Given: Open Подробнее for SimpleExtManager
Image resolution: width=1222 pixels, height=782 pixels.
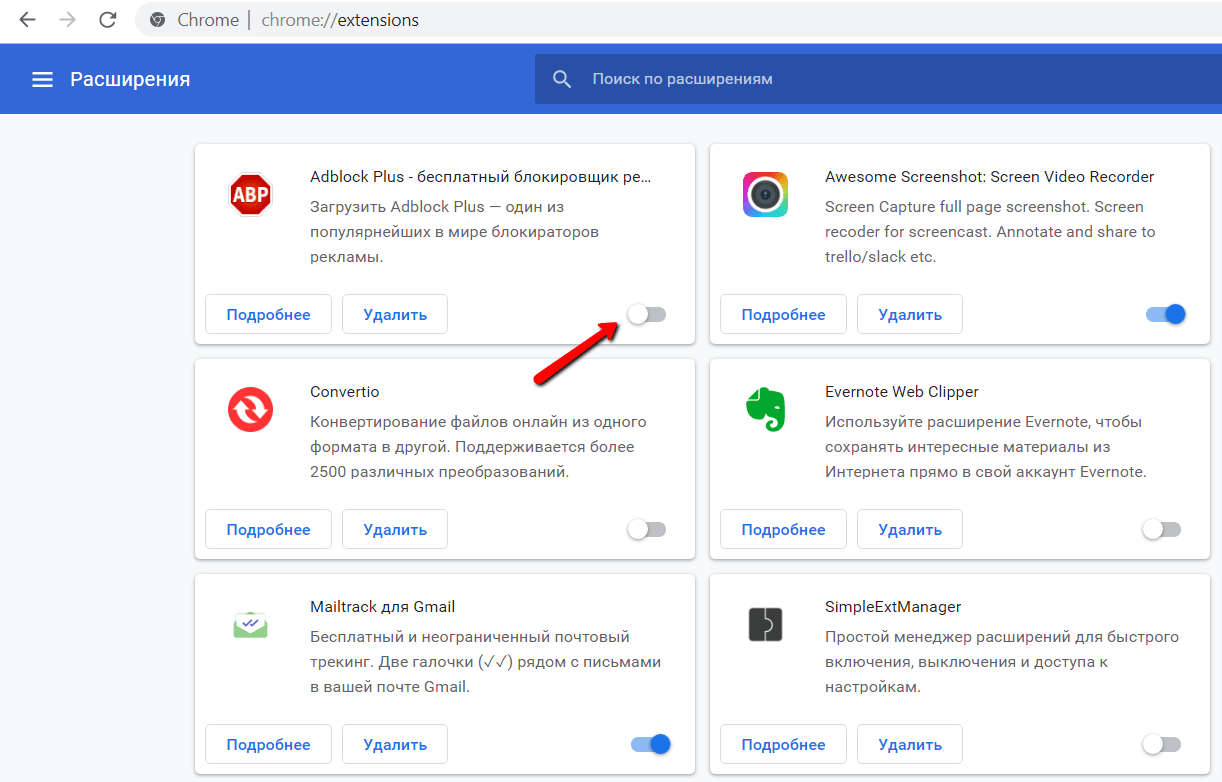Looking at the screenshot, I should pyautogui.click(x=783, y=744).
